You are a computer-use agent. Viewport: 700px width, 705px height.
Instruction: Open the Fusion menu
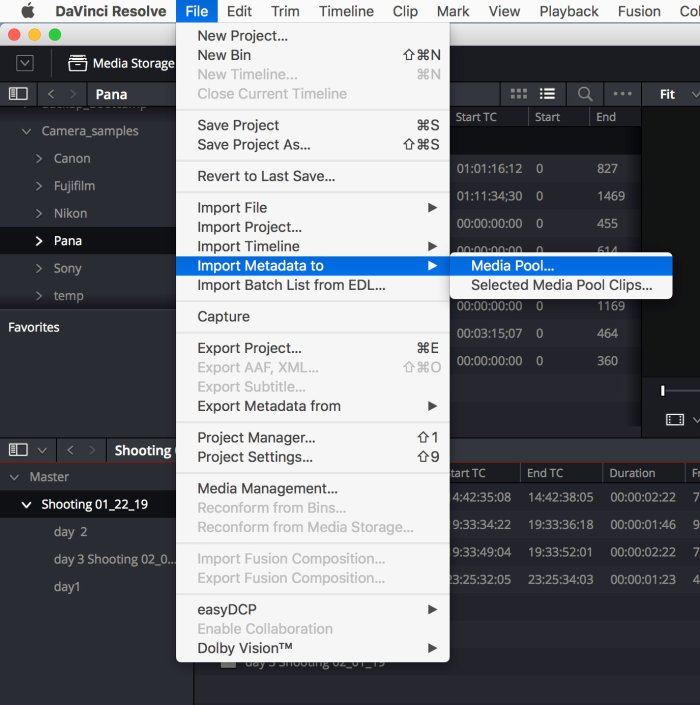639,11
